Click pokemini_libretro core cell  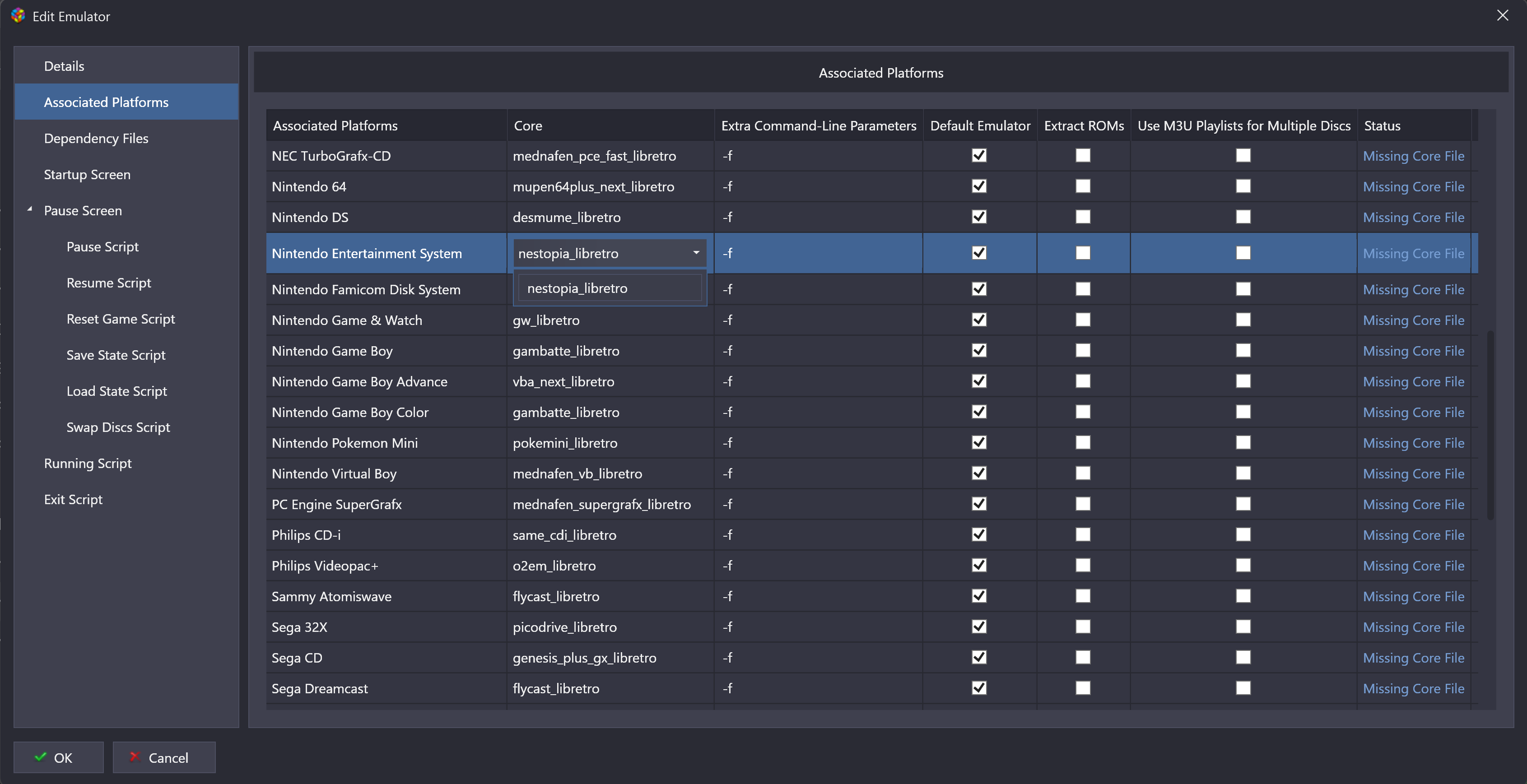[x=610, y=443]
